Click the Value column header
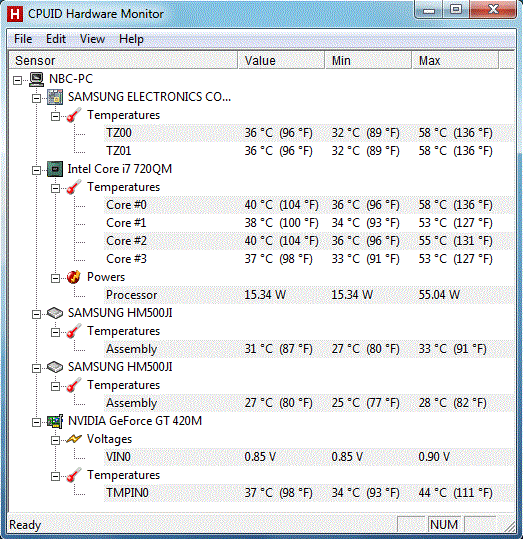523x539 pixels. (x=281, y=60)
